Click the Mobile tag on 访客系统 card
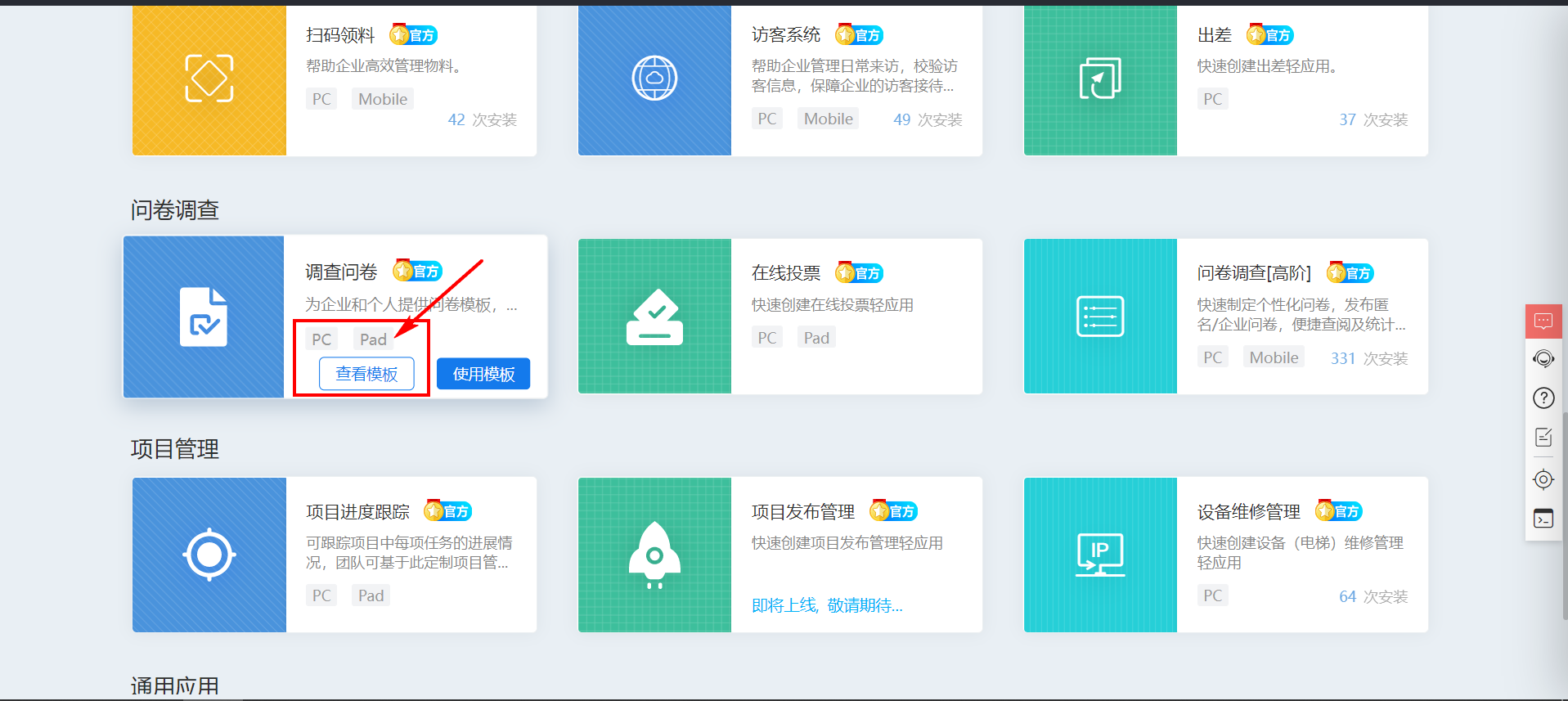The image size is (1568, 701). [829, 119]
